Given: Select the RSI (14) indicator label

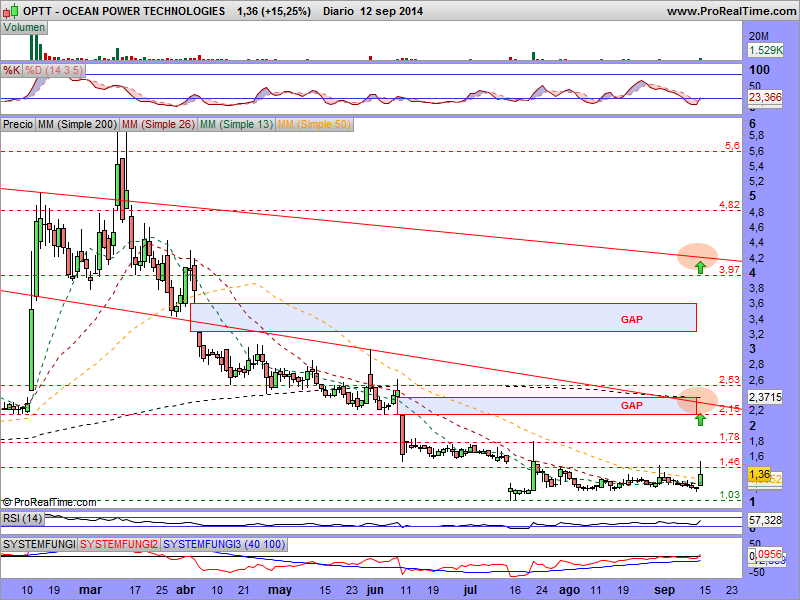Looking at the screenshot, I should click(22, 519).
